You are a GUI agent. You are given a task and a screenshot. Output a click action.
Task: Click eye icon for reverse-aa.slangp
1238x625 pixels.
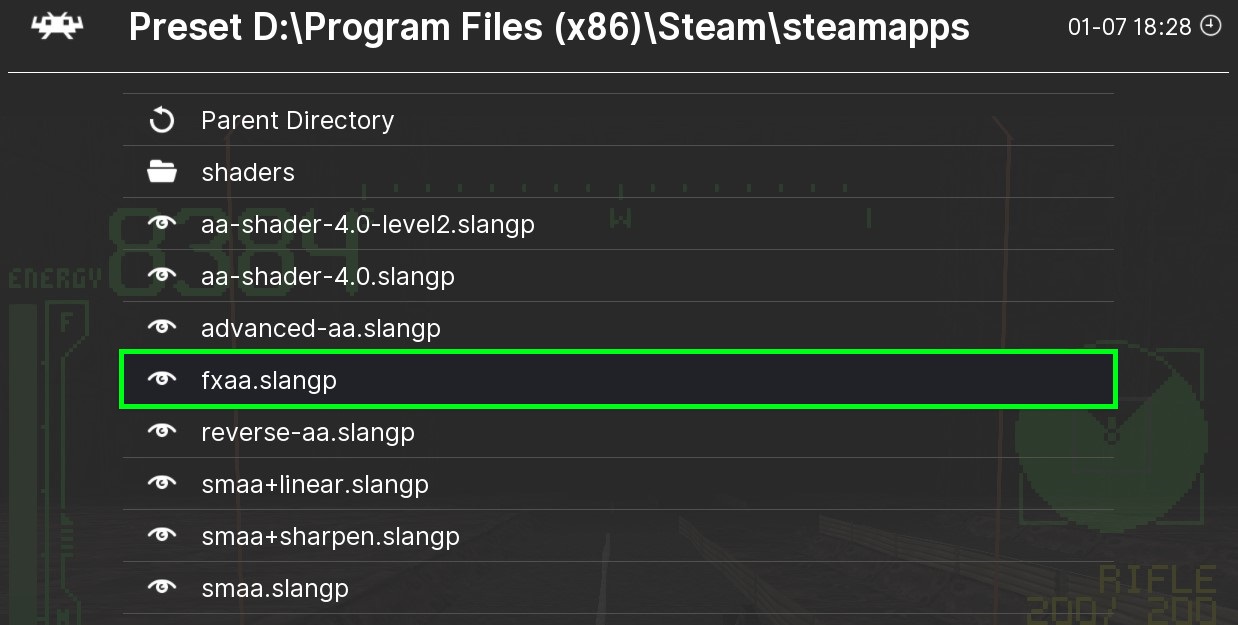point(161,432)
